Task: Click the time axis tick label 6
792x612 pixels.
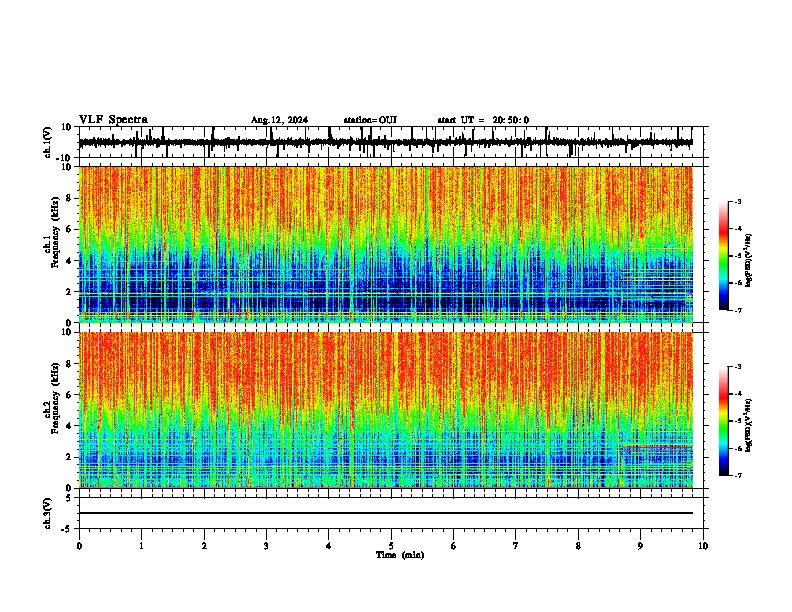Action: click(454, 546)
